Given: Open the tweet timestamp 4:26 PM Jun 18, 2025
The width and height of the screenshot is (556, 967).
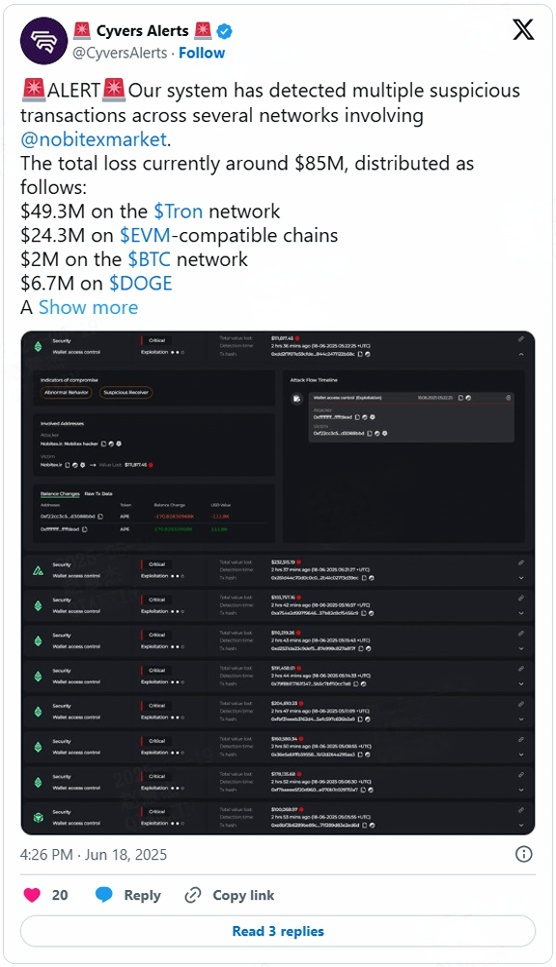Looking at the screenshot, I should tap(93, 855).
